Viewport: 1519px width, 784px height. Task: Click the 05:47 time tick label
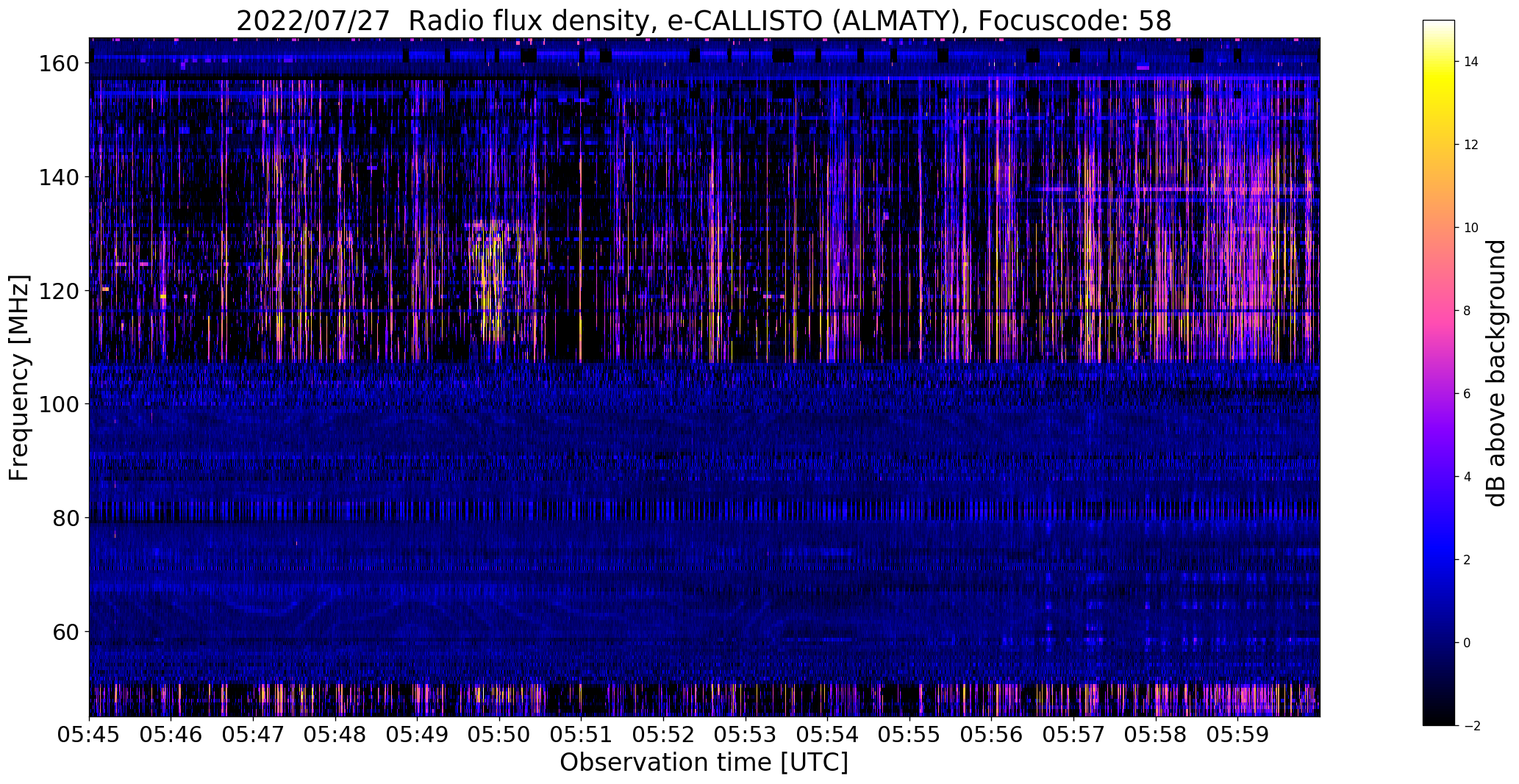tap(254, 734)
